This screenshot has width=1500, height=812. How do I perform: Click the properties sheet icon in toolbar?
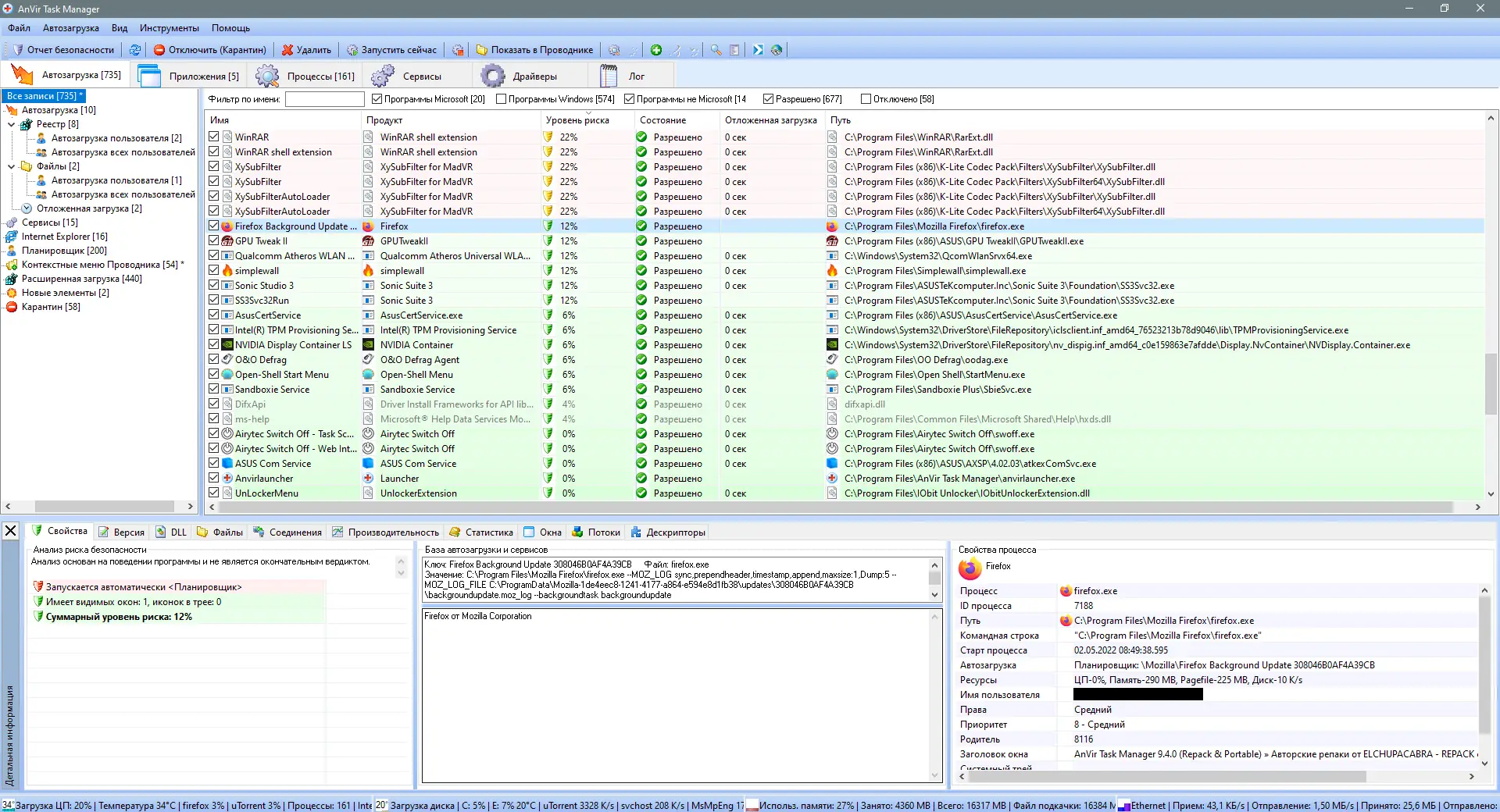(734, 50)
